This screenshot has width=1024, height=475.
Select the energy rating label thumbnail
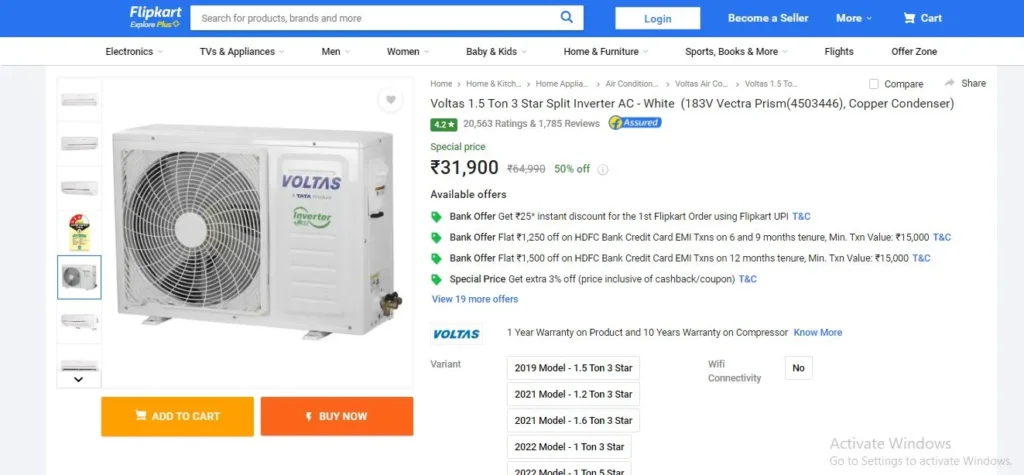pyautogui.click(x=79, y=233)
